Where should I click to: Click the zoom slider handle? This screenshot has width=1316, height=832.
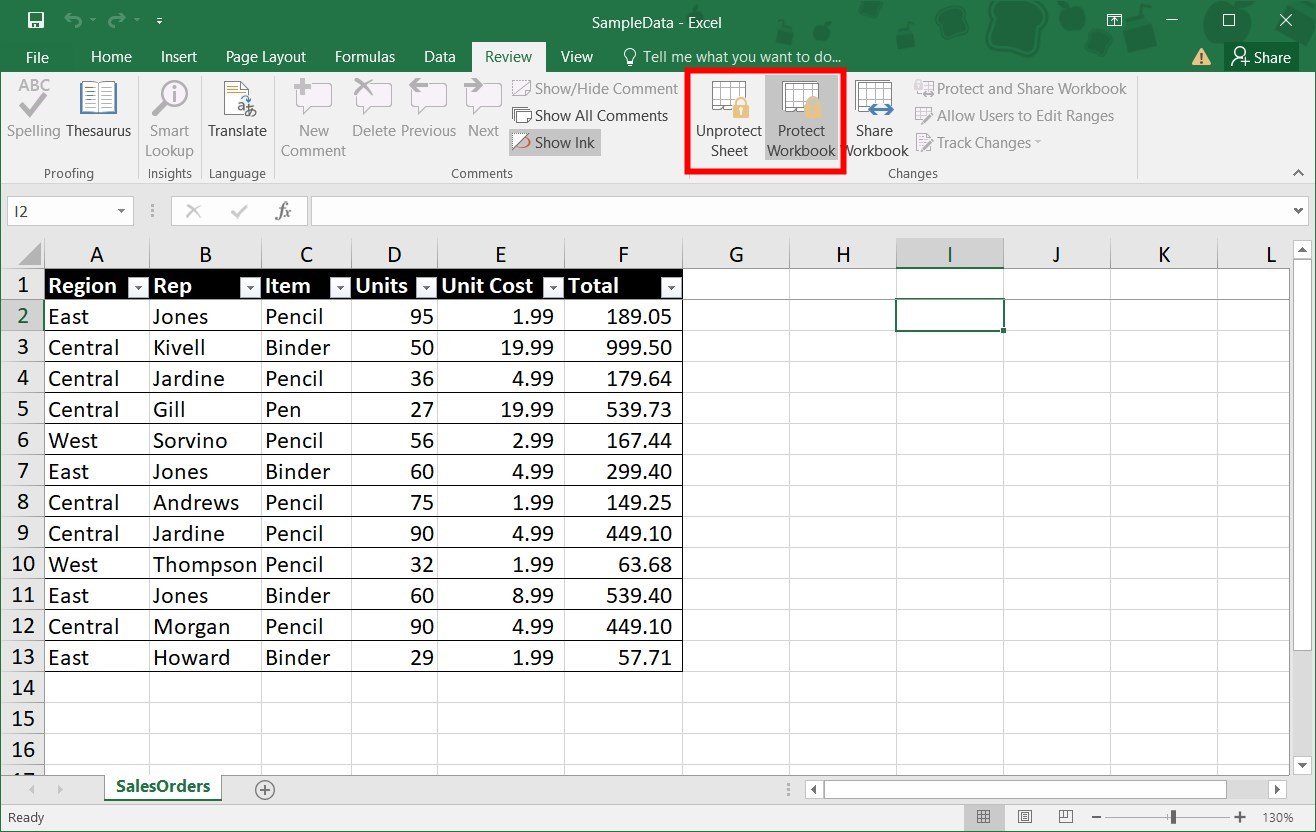[x=1173, y=817]
